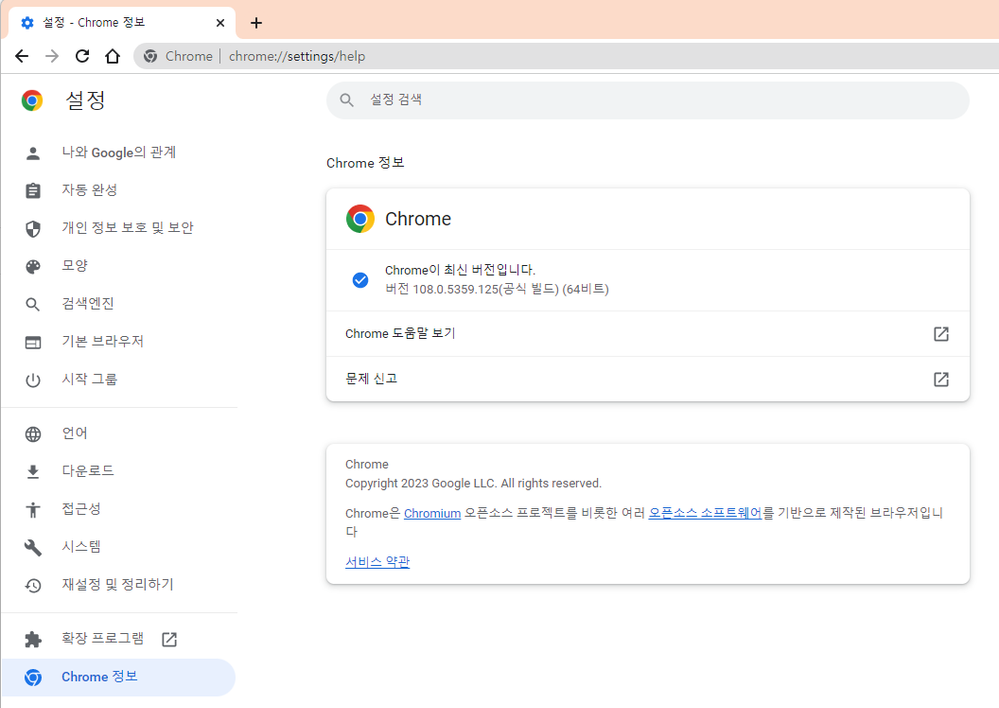The width and height of the screenshot is (999, 708).
Task: Open the 서비스 약관 link
Action: [x=377, y=562]
